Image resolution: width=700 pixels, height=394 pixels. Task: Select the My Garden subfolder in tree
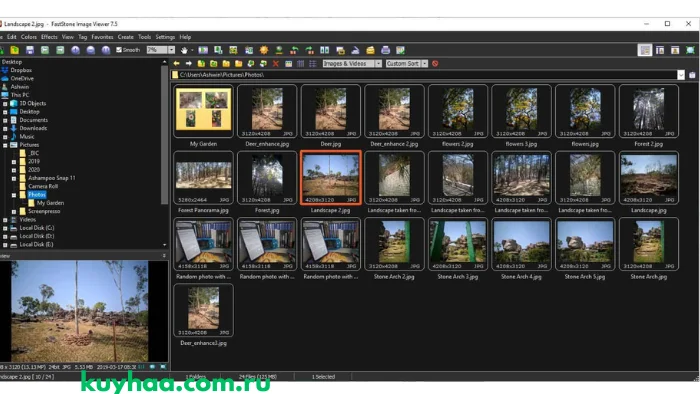point(50,203)
